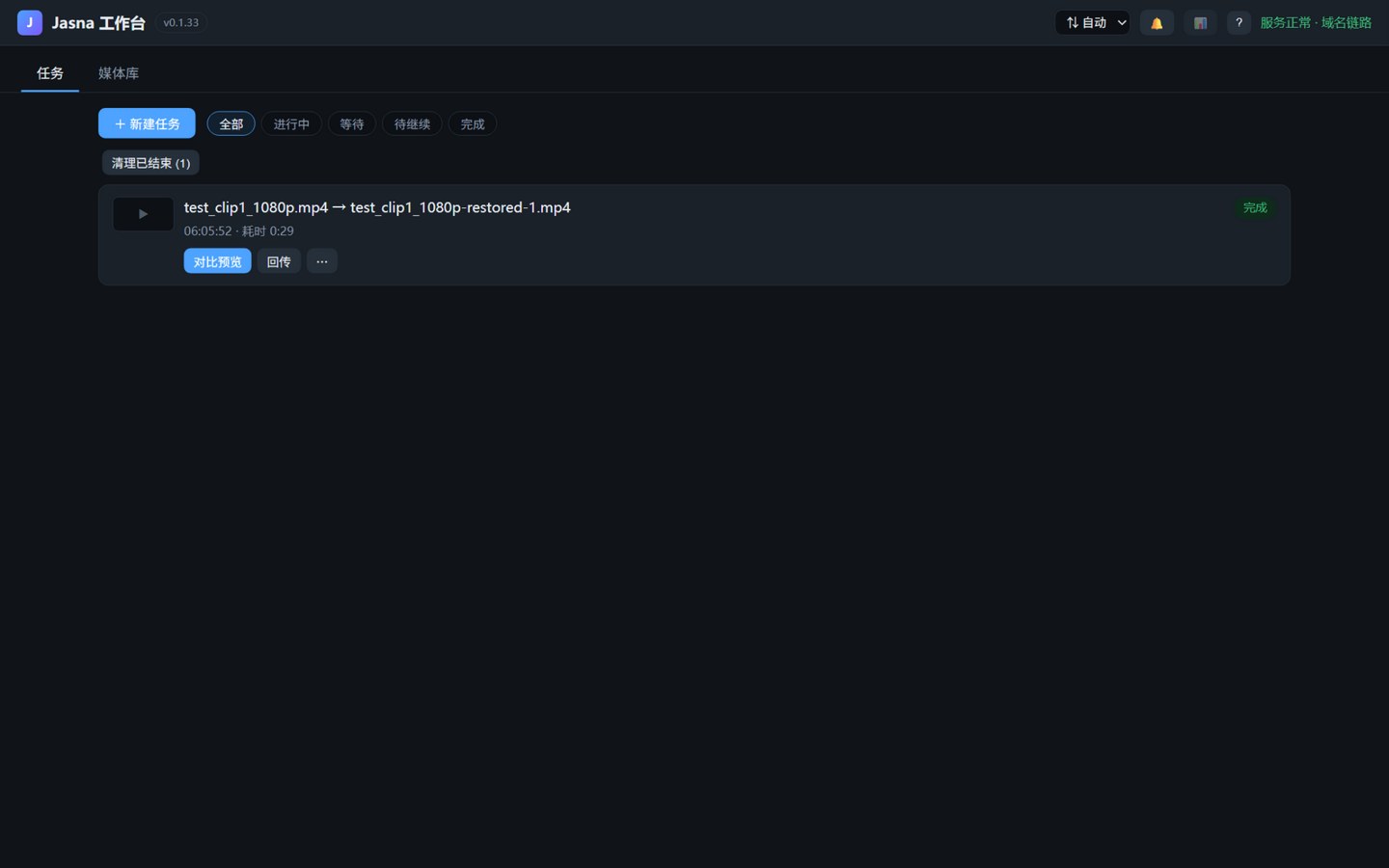Filter tasks by 进行中
Viewport: 1389px width, 868px height.
pos(291,123)
